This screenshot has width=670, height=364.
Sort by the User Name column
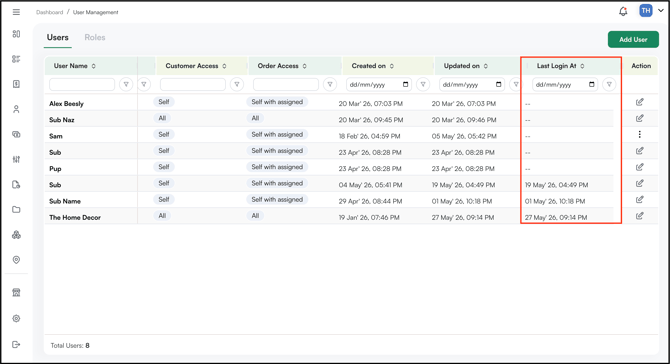[94, 66]
